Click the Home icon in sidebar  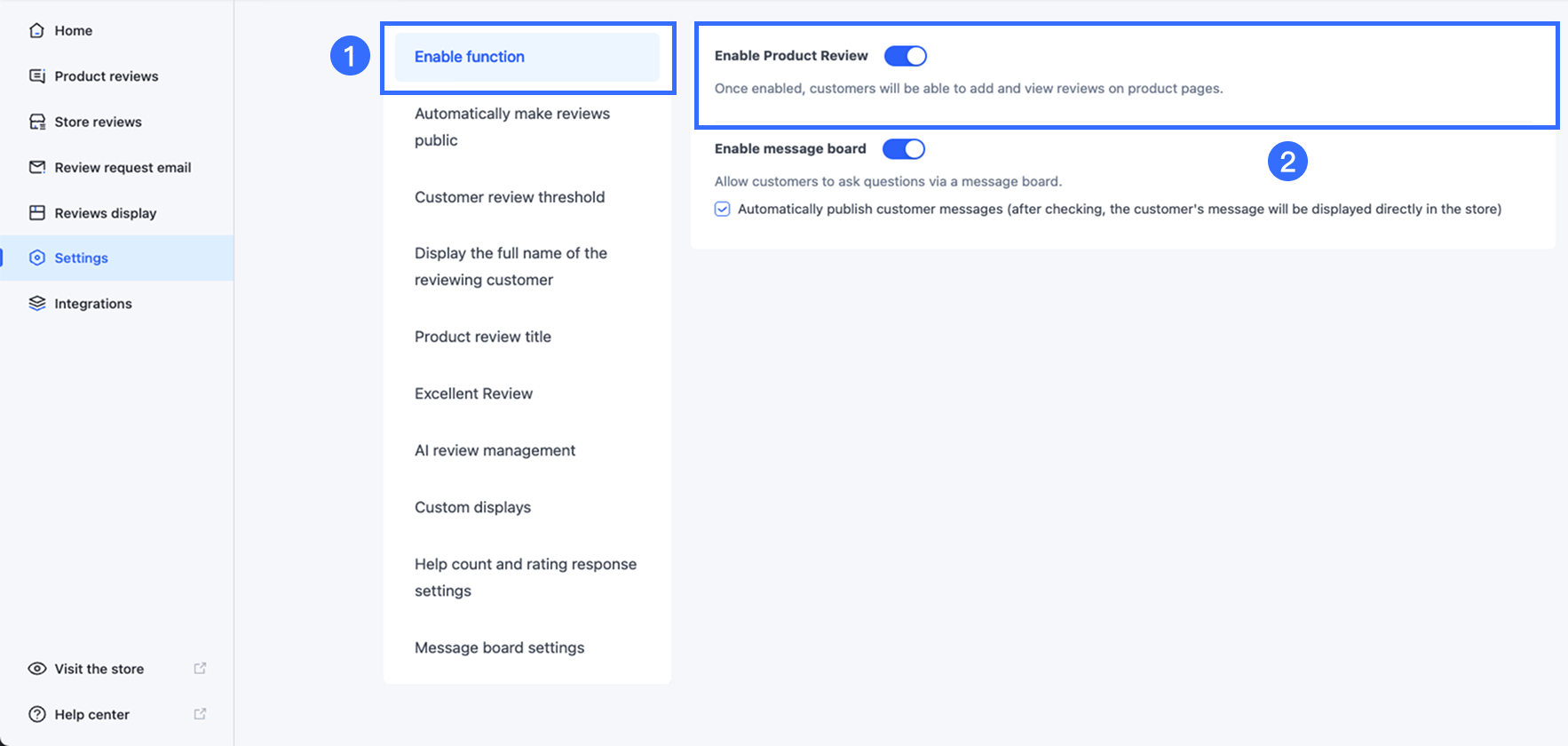(x=36, y=30)
